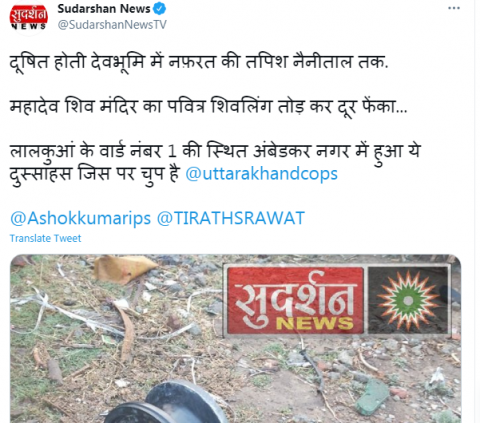Open the @SudarshanNewsTV handle link
This screenshot has height=423, width=480.
click(112, 25)
